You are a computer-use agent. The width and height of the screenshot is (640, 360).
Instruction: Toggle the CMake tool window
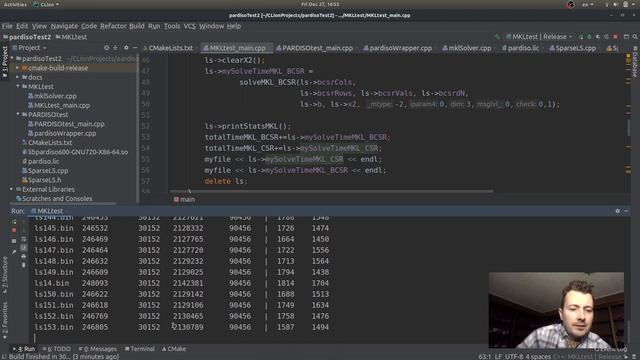tap(174, 349)
